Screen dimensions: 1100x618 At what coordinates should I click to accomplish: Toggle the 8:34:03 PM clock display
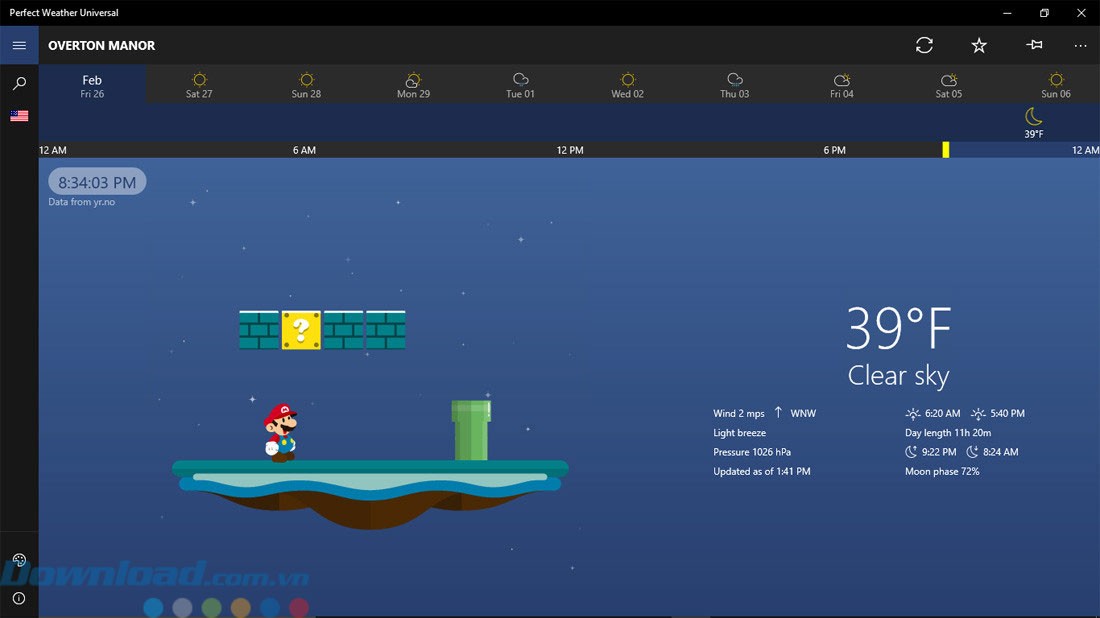pos(96,181)
